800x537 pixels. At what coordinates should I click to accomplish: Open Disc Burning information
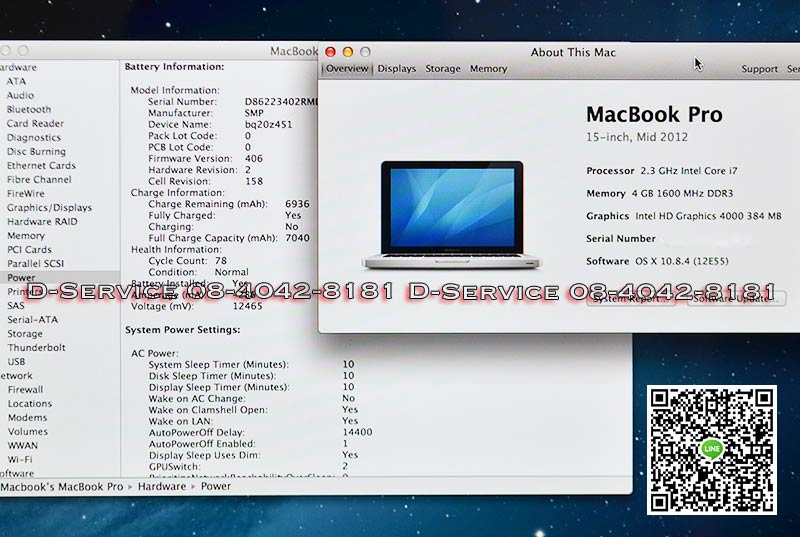pyautogui.click(x=36, y=151)
